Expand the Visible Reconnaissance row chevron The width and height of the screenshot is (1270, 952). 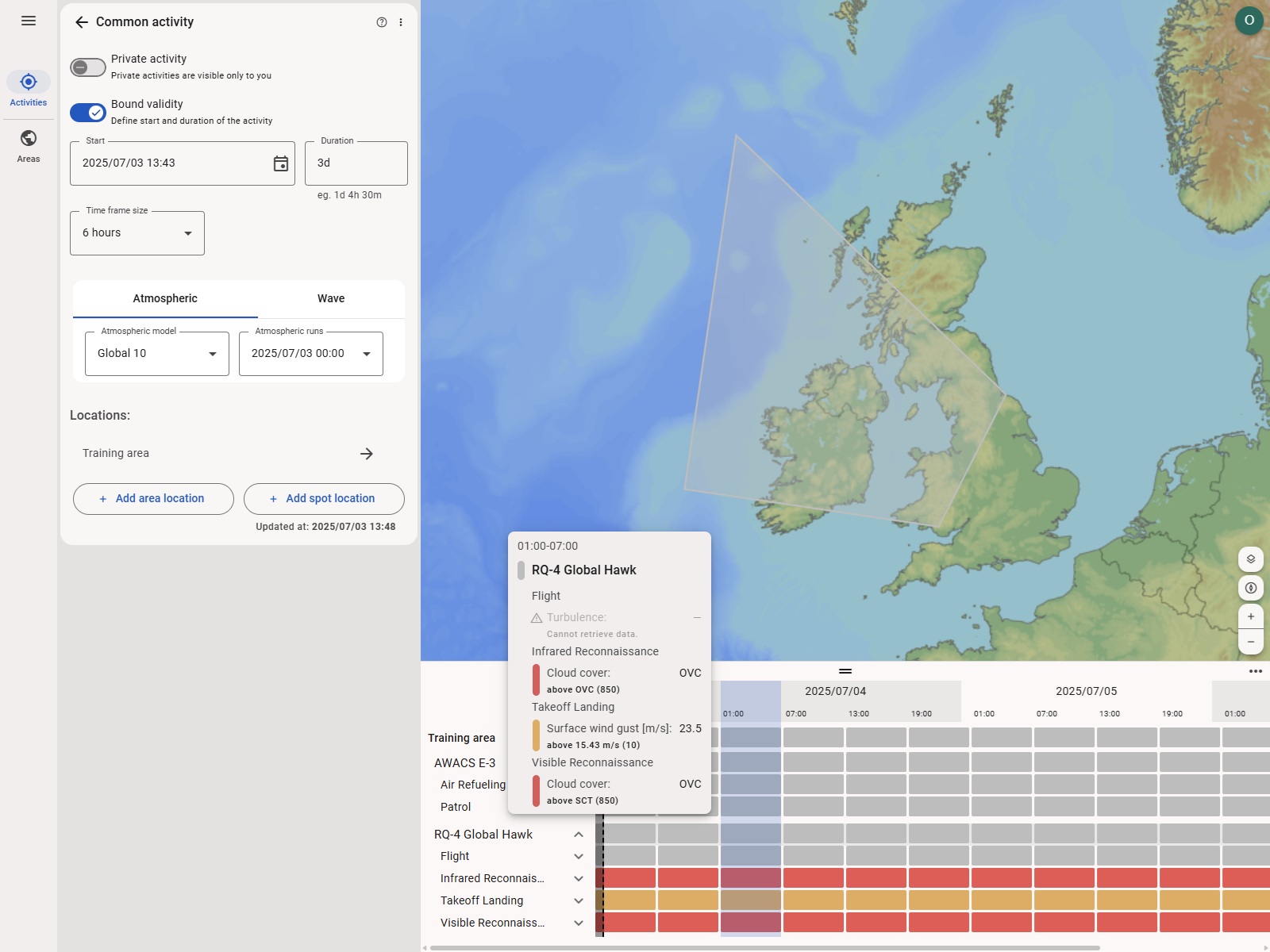click(x=579, y=923)
